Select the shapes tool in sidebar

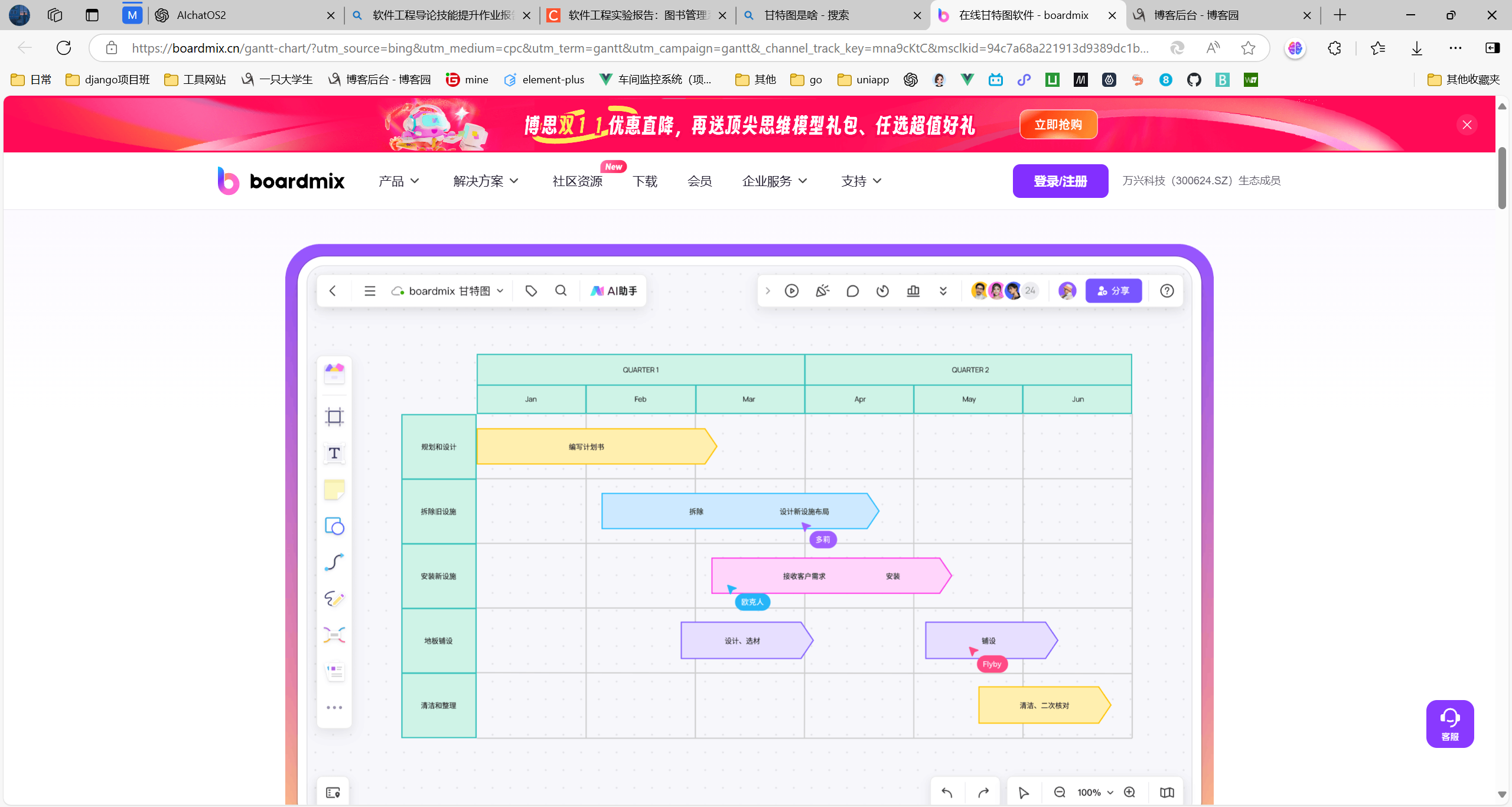334,526
